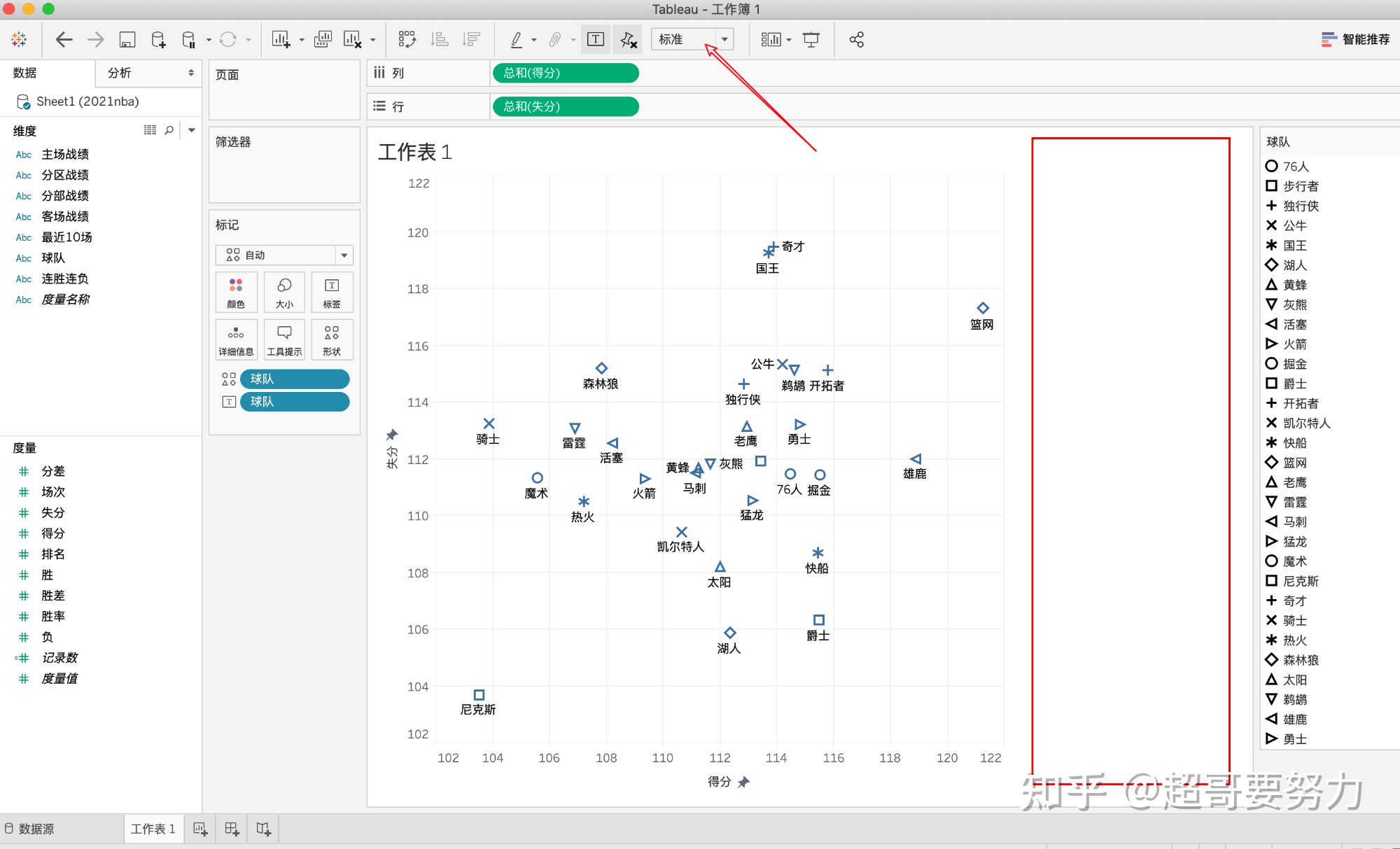Open the 数据源 data source tab
This screenshot has height=849, width=1400.
pos(29,829)
